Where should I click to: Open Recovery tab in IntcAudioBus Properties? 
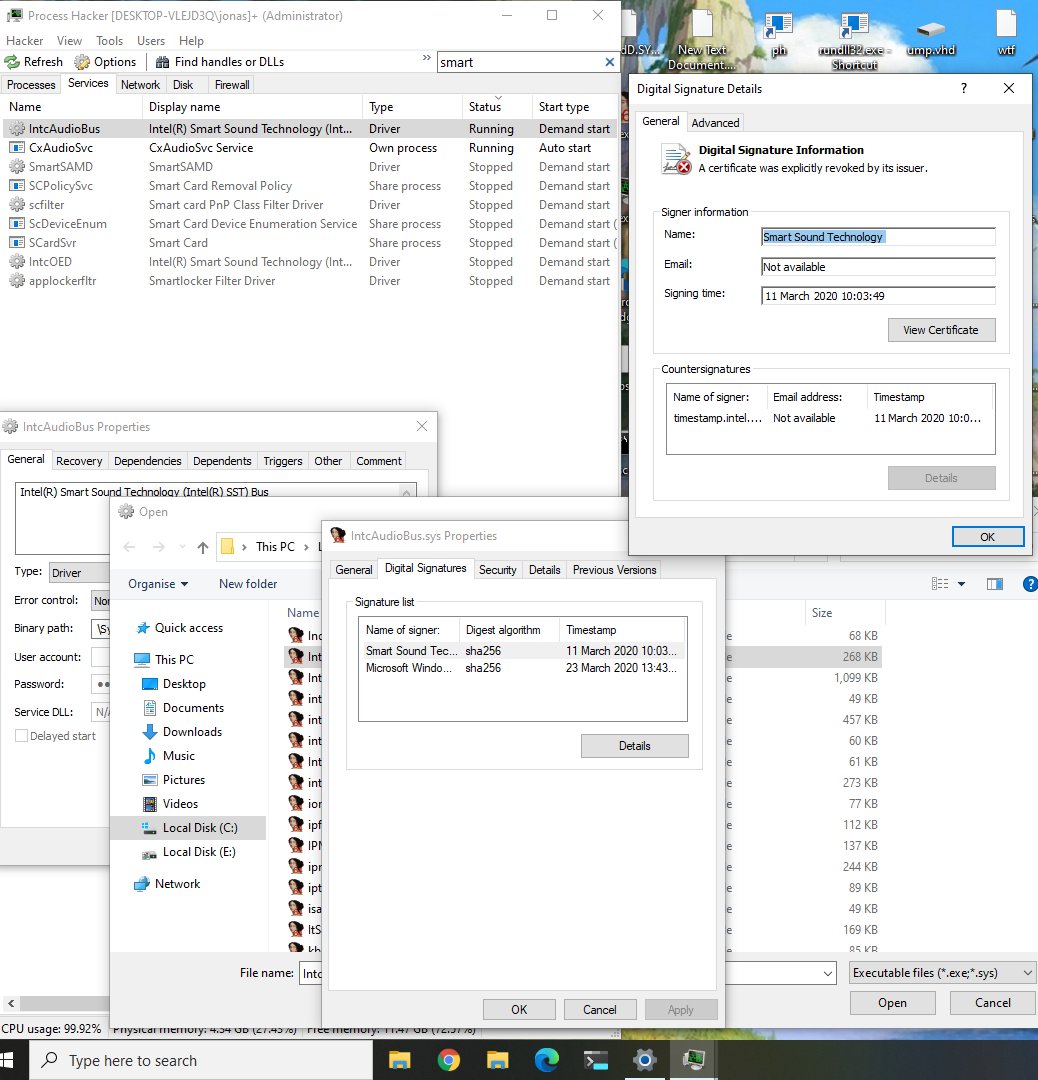(79, 461)
